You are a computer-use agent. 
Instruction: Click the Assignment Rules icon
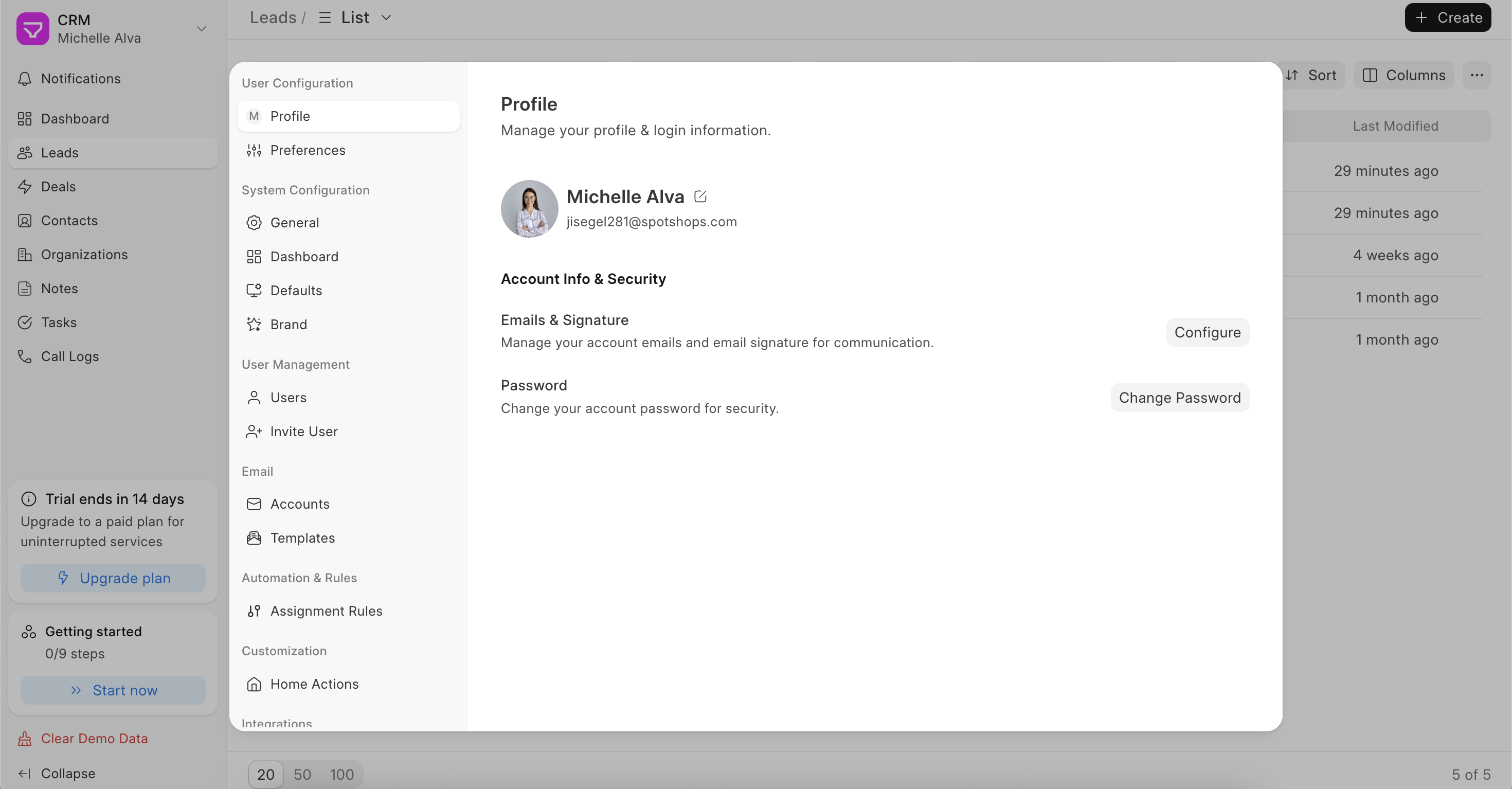254,611
